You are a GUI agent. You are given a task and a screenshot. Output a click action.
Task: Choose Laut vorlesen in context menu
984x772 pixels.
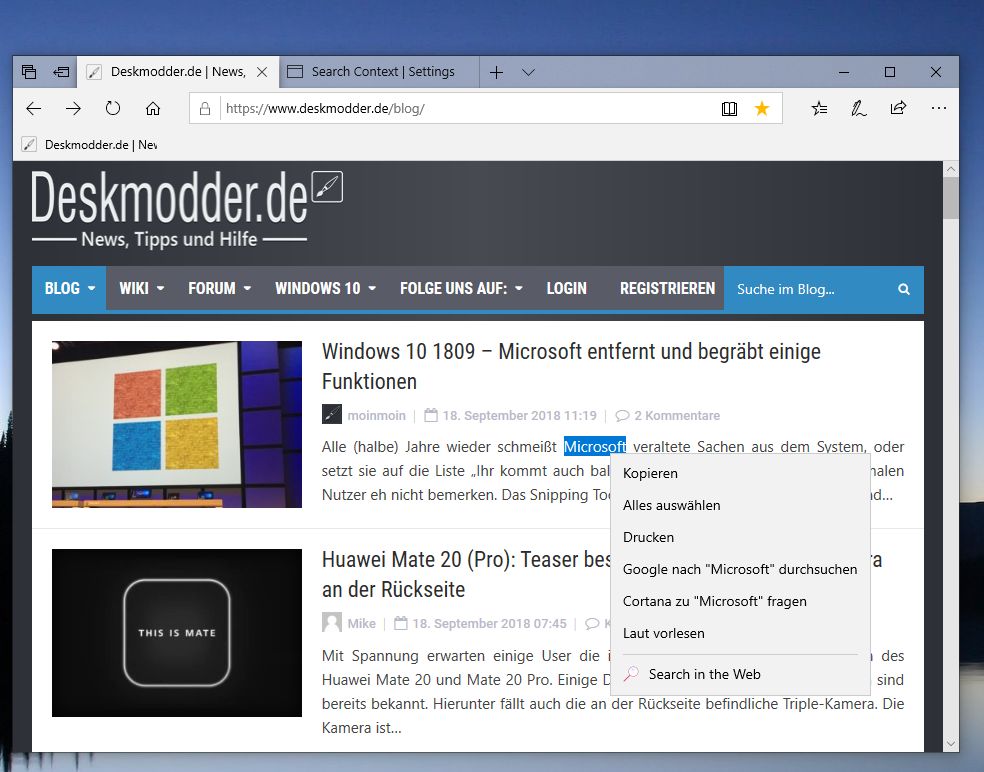tap(740, 633)
